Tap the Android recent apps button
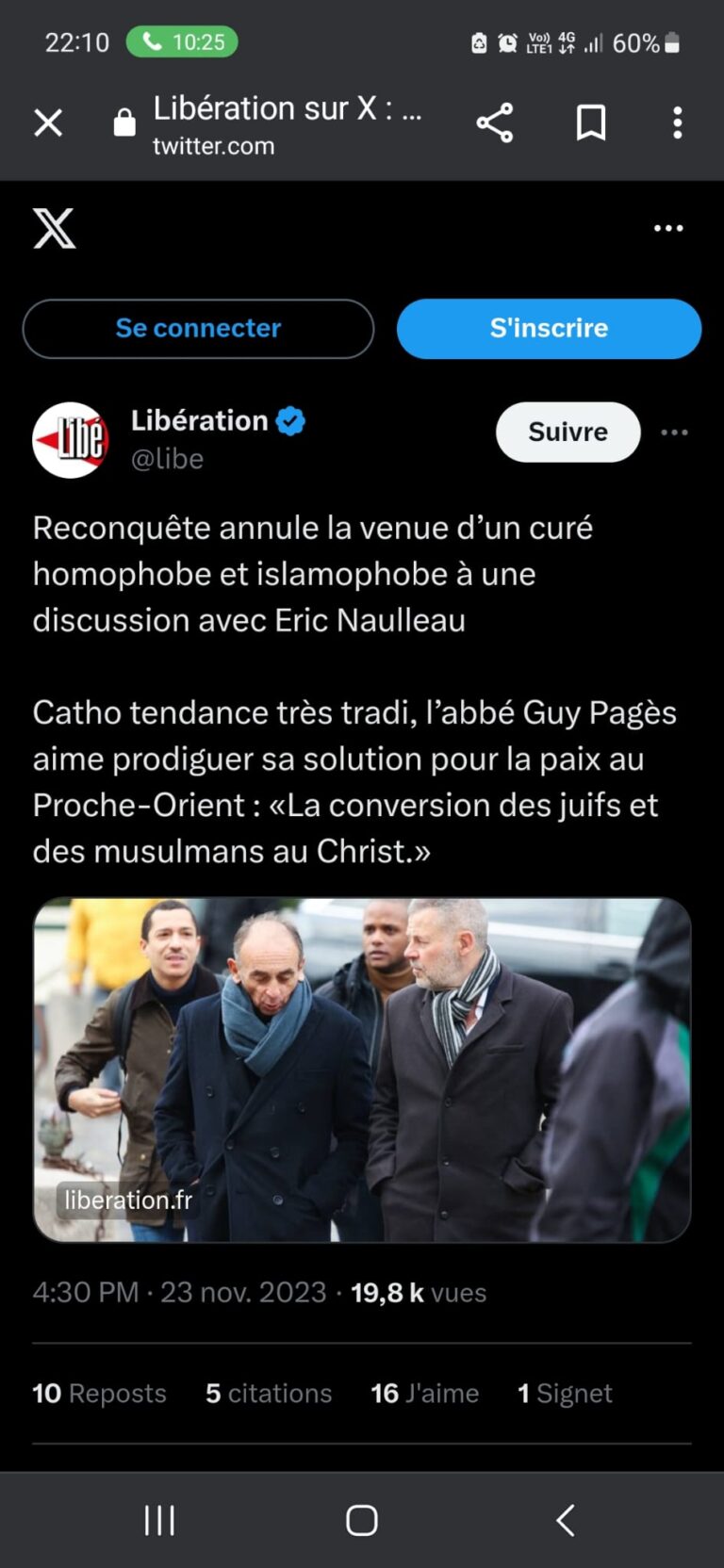This screenshot has width=724, height=1568. click(x=159, y=1520)
